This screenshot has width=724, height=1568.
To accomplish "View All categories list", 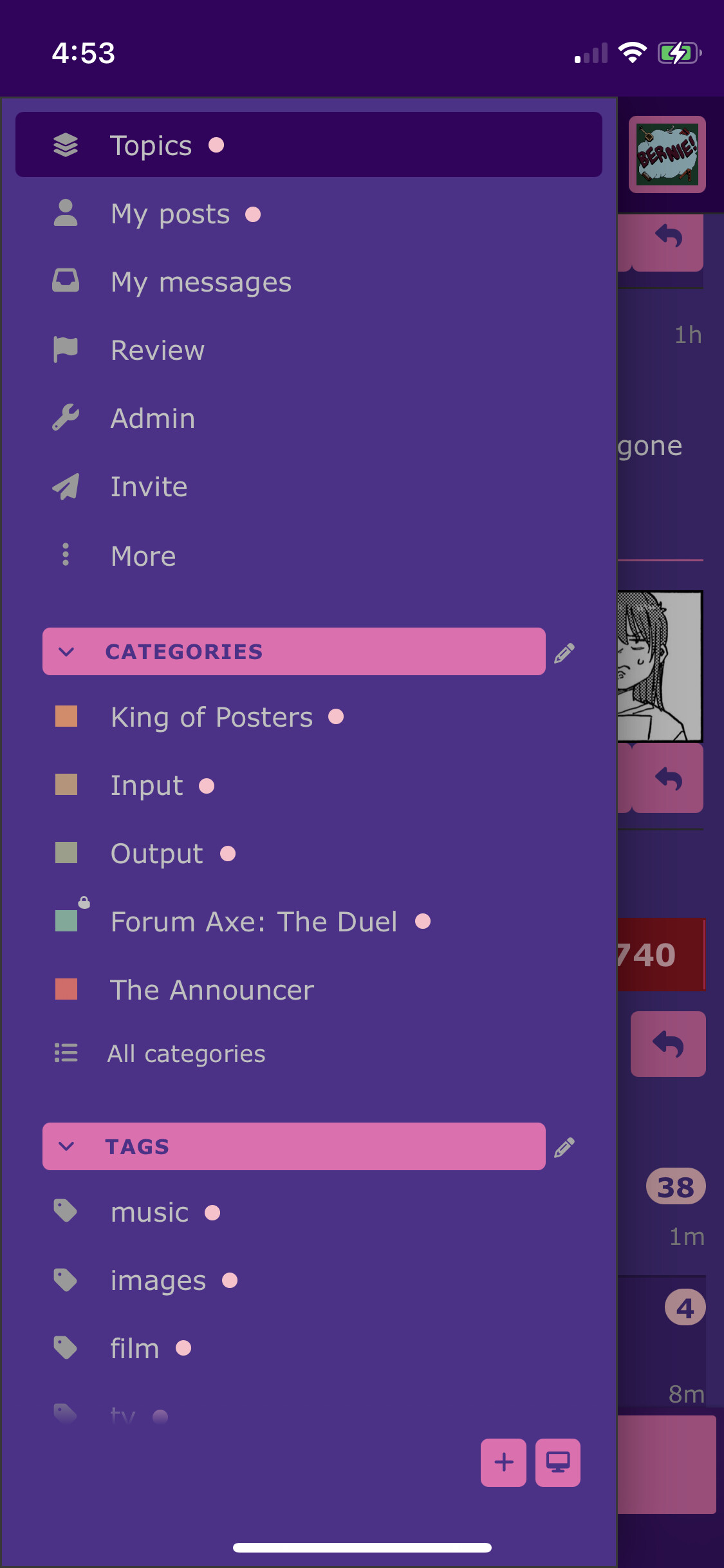I will click(x=185, y=1054).
